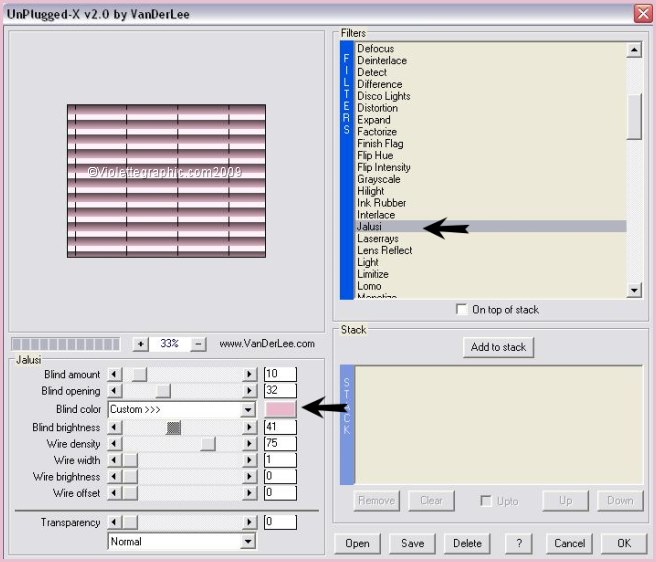Viewport: 656px width, 562px height.
Task: Click the pink blind color swatch
Action: pyautogui.click(x=280, y=410)
